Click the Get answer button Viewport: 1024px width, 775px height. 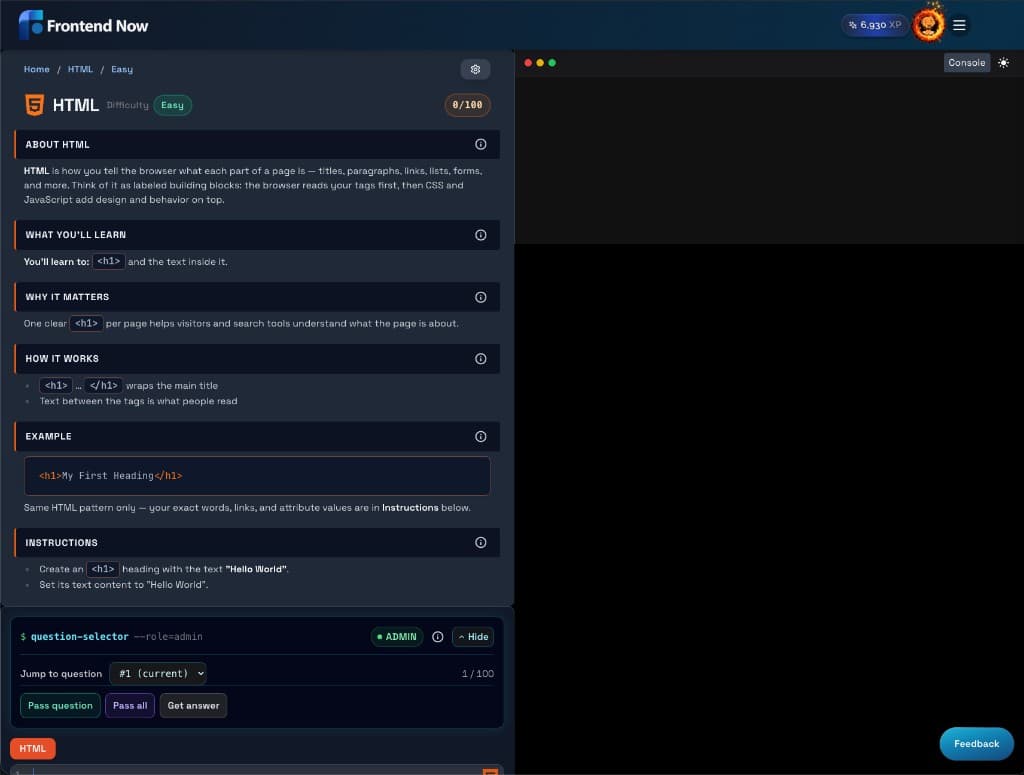pos(193,706)
